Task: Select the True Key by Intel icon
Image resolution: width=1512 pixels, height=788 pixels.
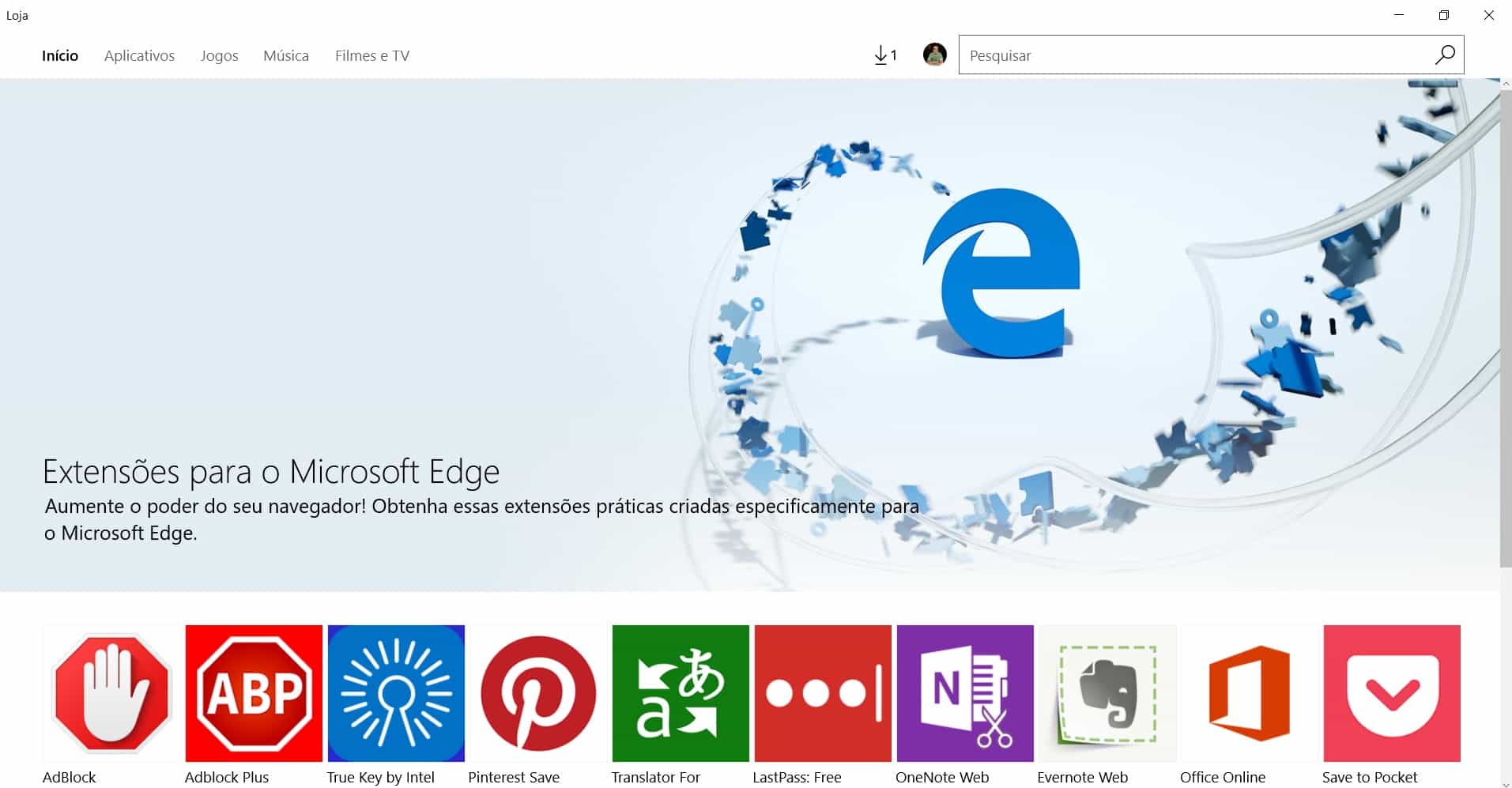Action: coord(396,693)
